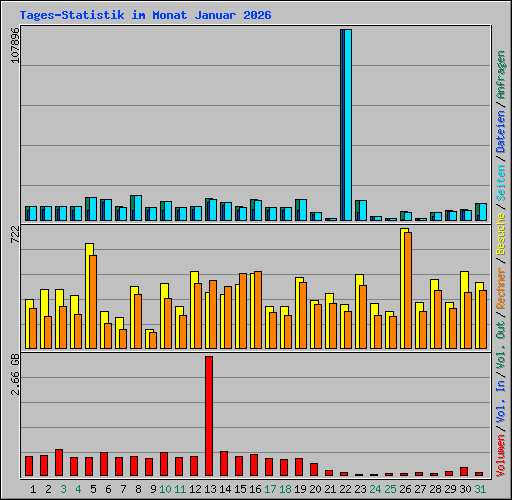Click day label 23 on the x-axis
This screenshot has height=500, width=512.
point(360,489)
